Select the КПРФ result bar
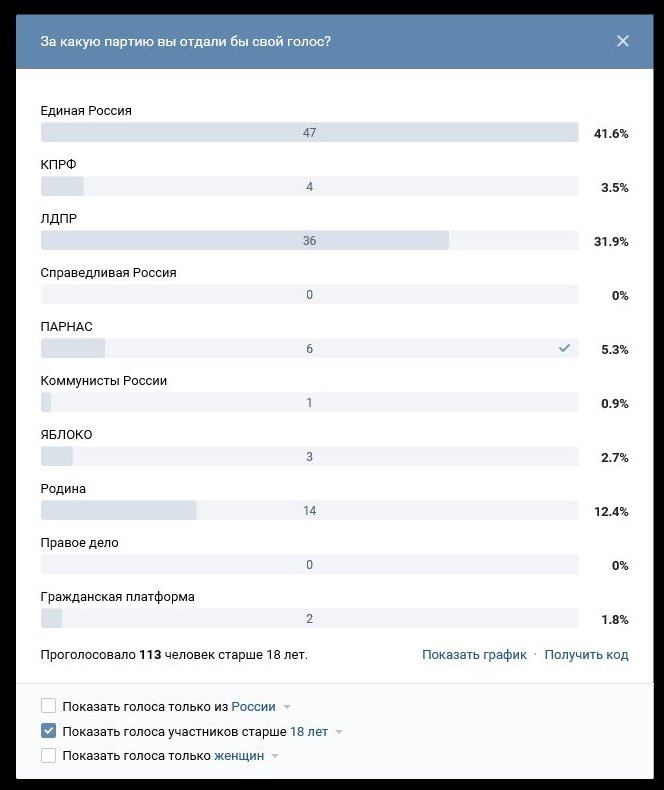Viewport: 664px width, 790px height. click(x=309, y=186)
